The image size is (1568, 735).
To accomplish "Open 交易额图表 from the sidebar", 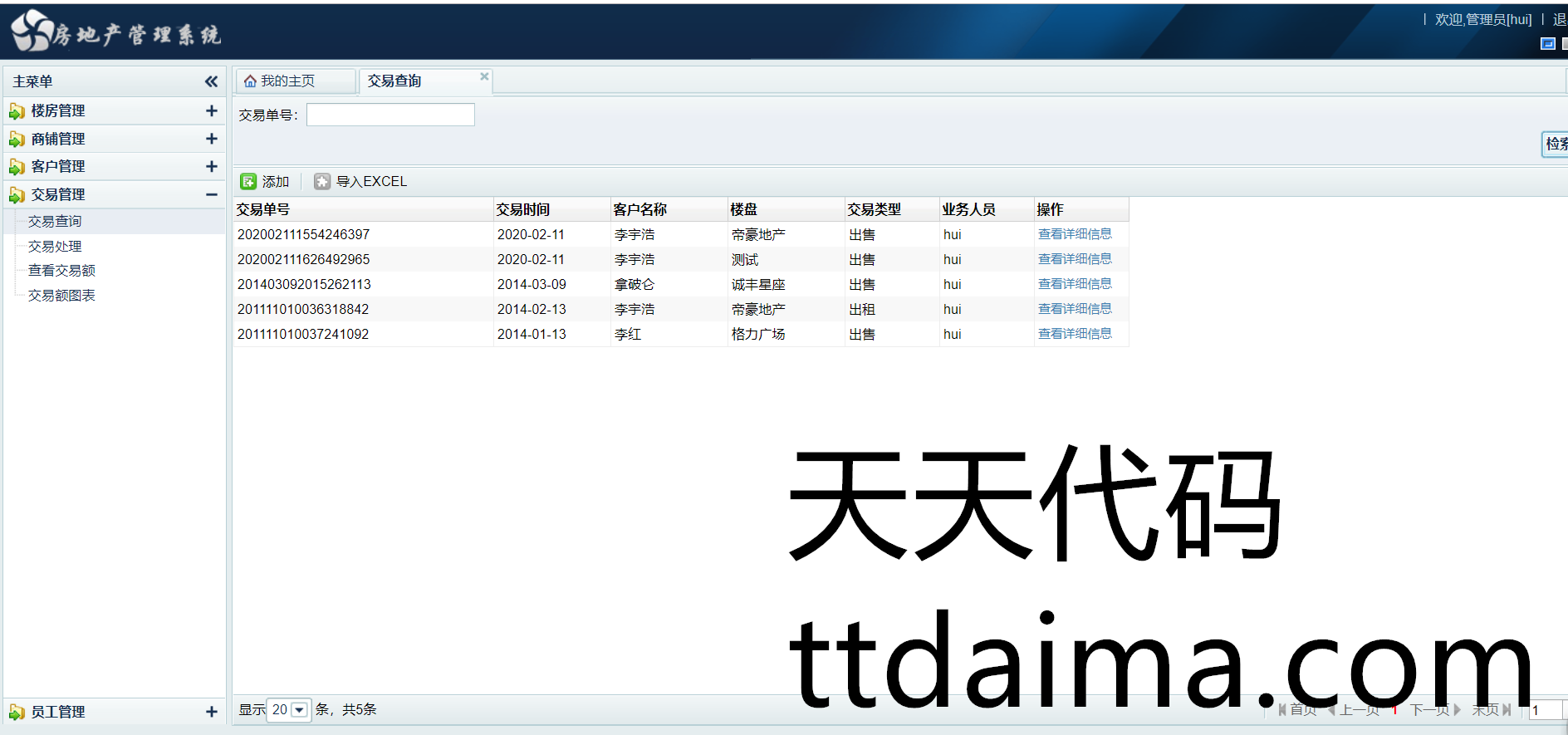I will point(61,296).
